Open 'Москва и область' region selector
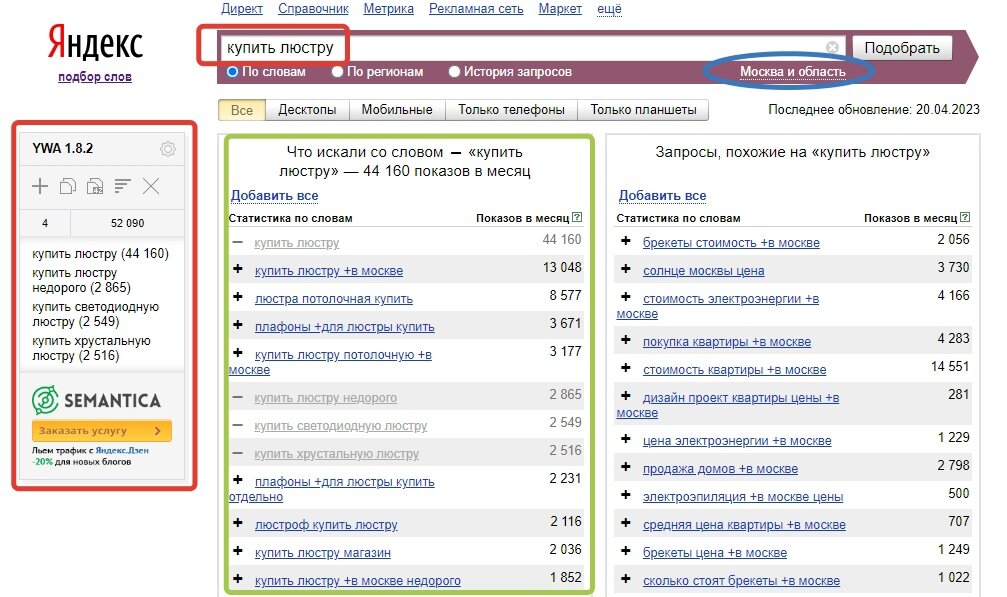This screenshot has width=1007, height=597. pyautogui.click(x=792, y=72)
